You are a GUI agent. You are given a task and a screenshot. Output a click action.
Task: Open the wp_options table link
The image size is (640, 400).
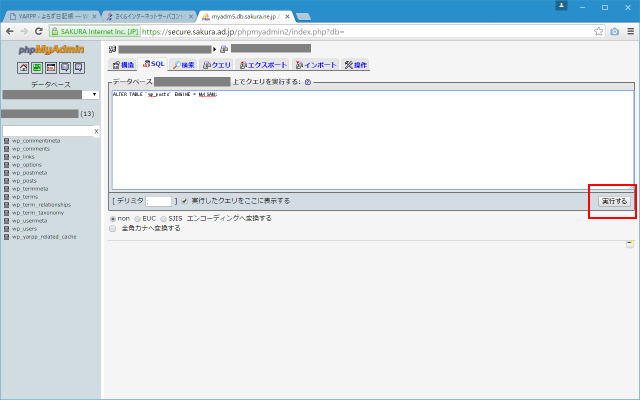pyautogui.click(x=25, y=165)
